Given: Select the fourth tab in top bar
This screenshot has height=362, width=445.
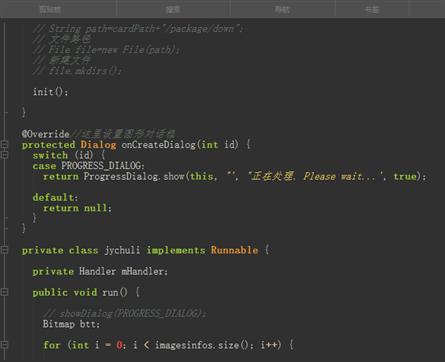Looking at the screenshot, I should 372,9.
